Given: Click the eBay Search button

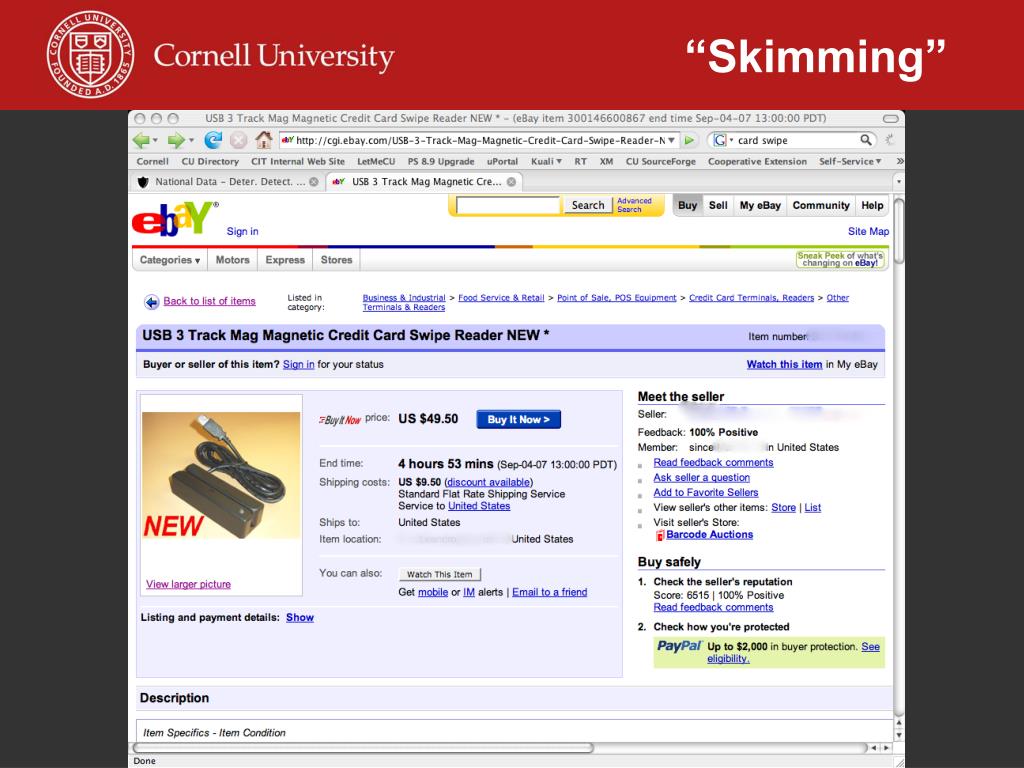Looking at the screenshot, I should pyautogui.click(x=588, y=205).
